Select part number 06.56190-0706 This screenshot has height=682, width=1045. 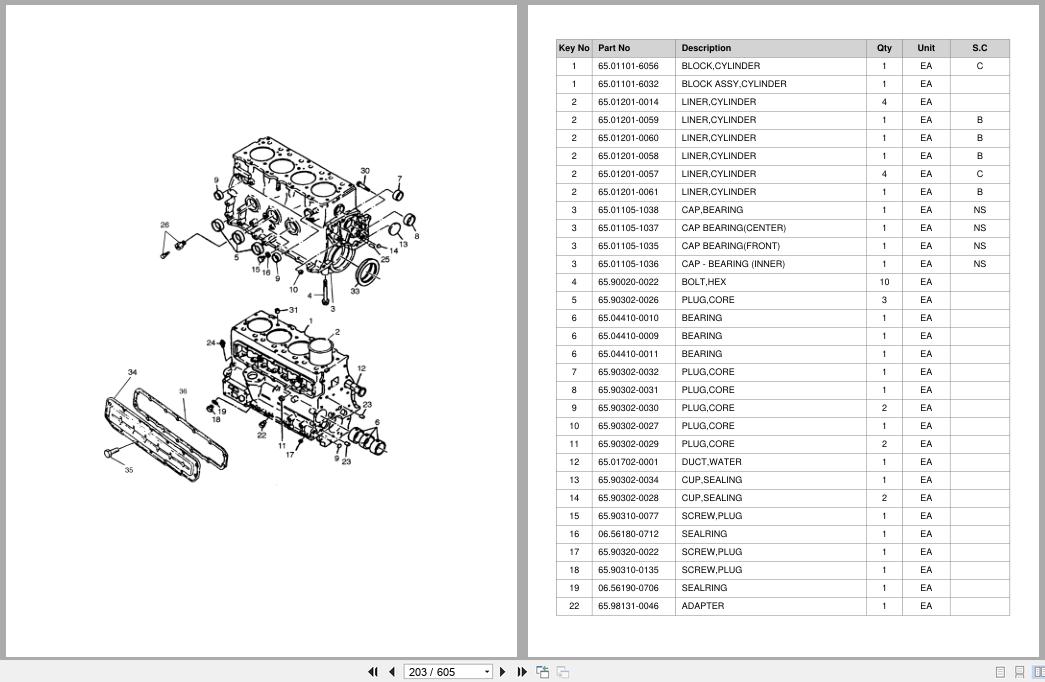click(628, 588)
